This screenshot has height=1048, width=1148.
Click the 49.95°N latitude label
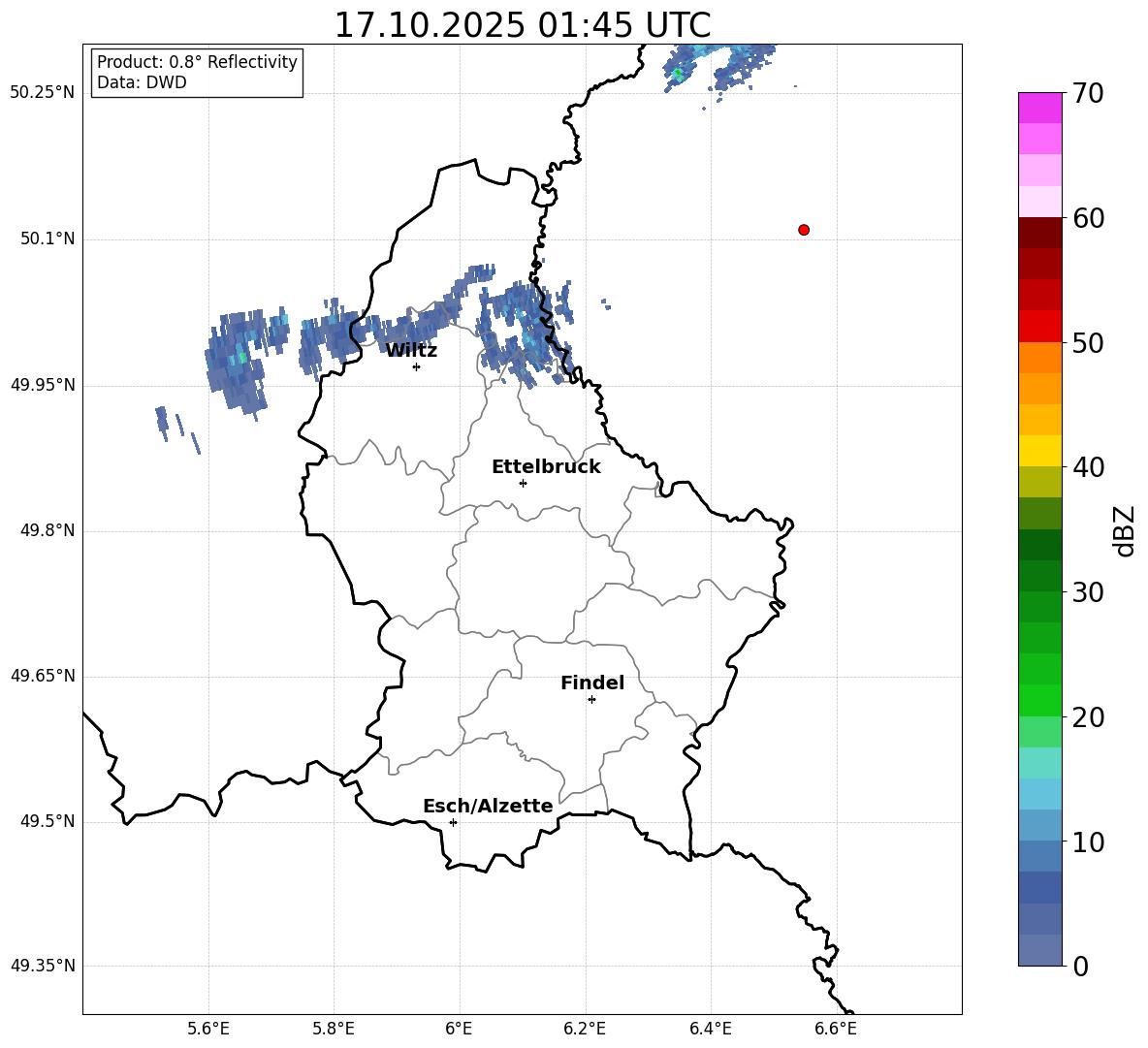point(43,386)
